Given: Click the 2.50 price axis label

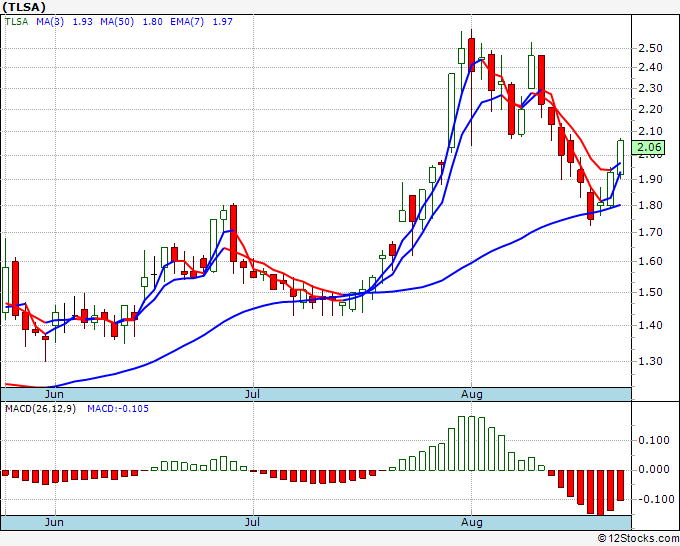Looking at the screenshot, I should pyautogui.click(x=651, y=48).
